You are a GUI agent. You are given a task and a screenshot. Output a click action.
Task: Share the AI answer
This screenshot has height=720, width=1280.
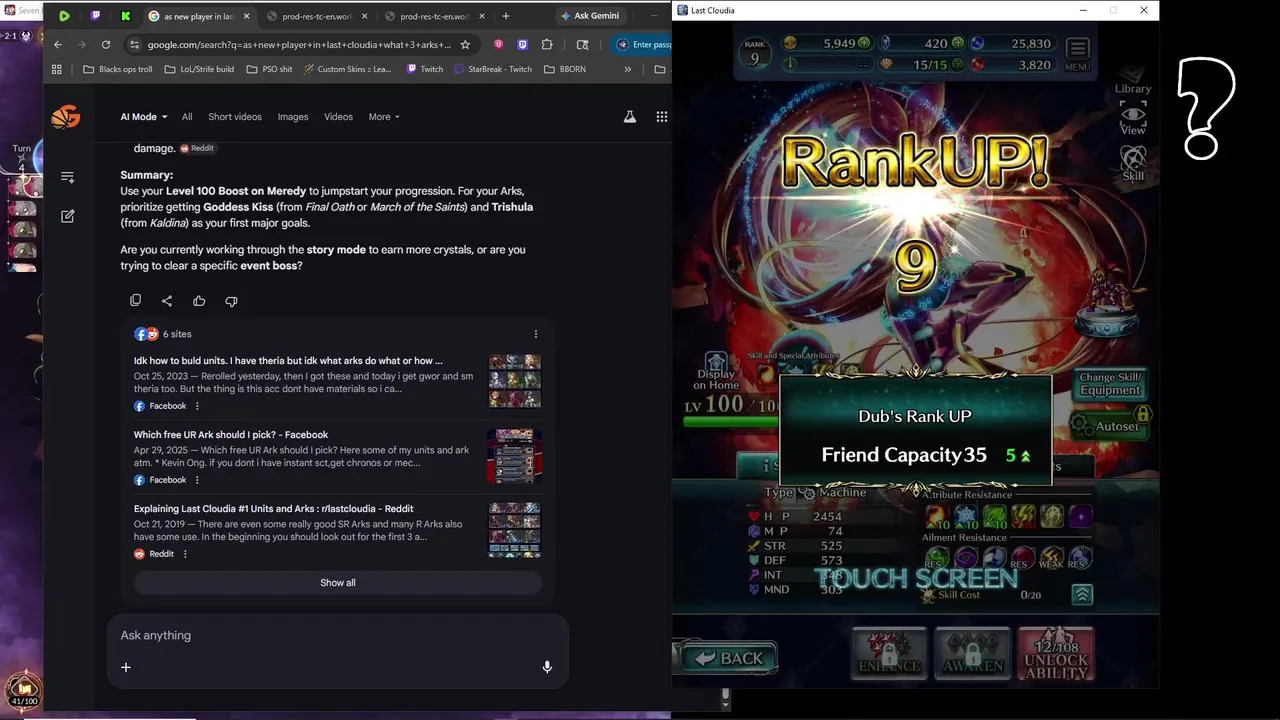click(167, 300)
